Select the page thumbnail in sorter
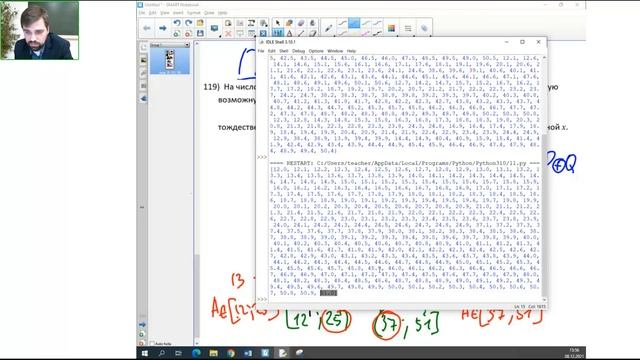 tap(170, 61)
